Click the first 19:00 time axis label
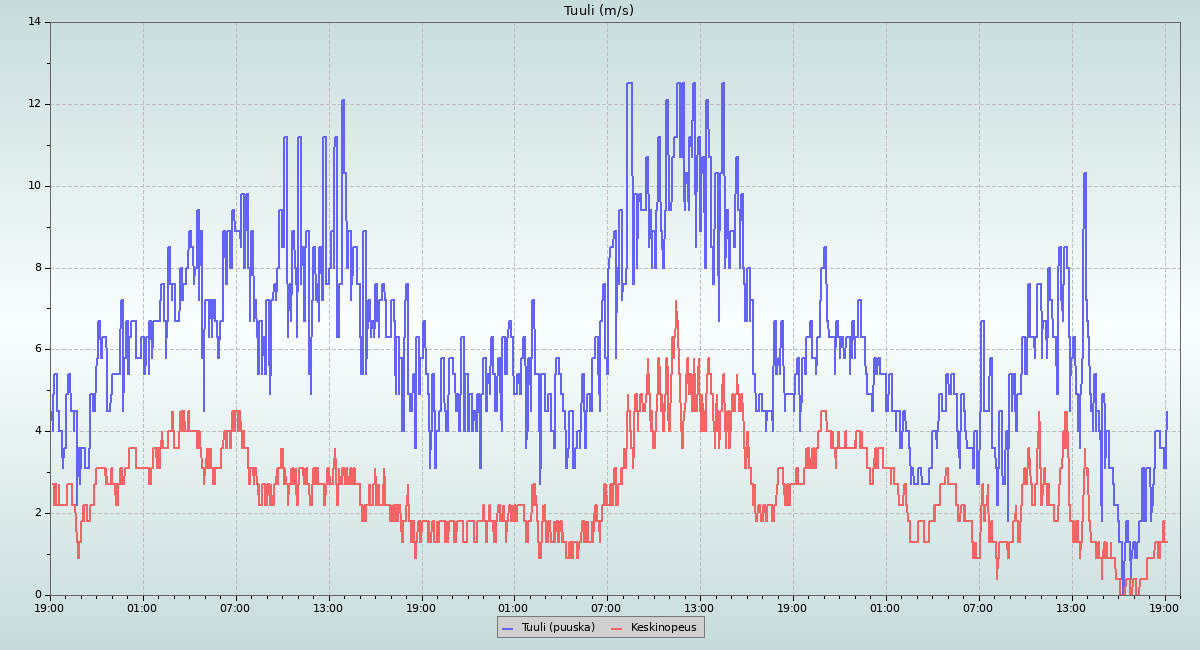Image resolution: width=1200 pixels, height=650 pixels. point(50,607)
